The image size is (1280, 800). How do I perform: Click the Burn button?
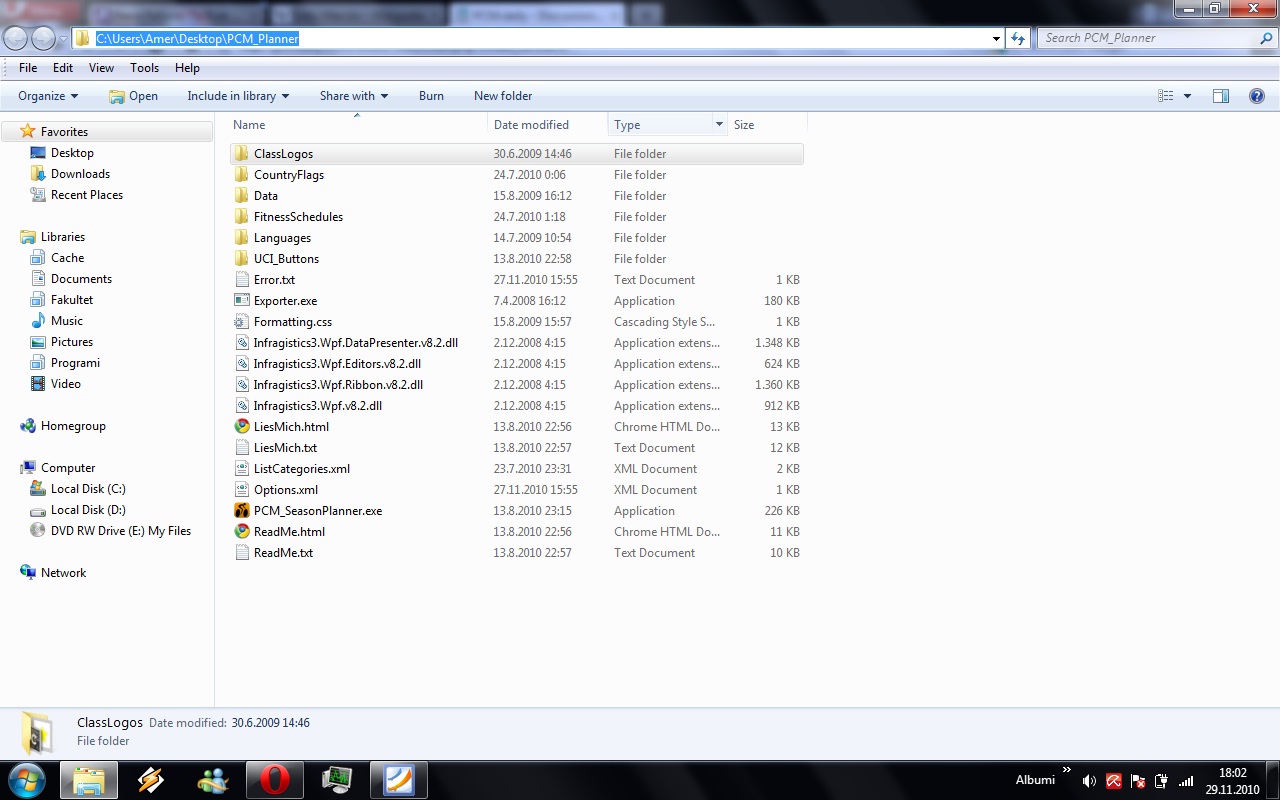(431, 96)
